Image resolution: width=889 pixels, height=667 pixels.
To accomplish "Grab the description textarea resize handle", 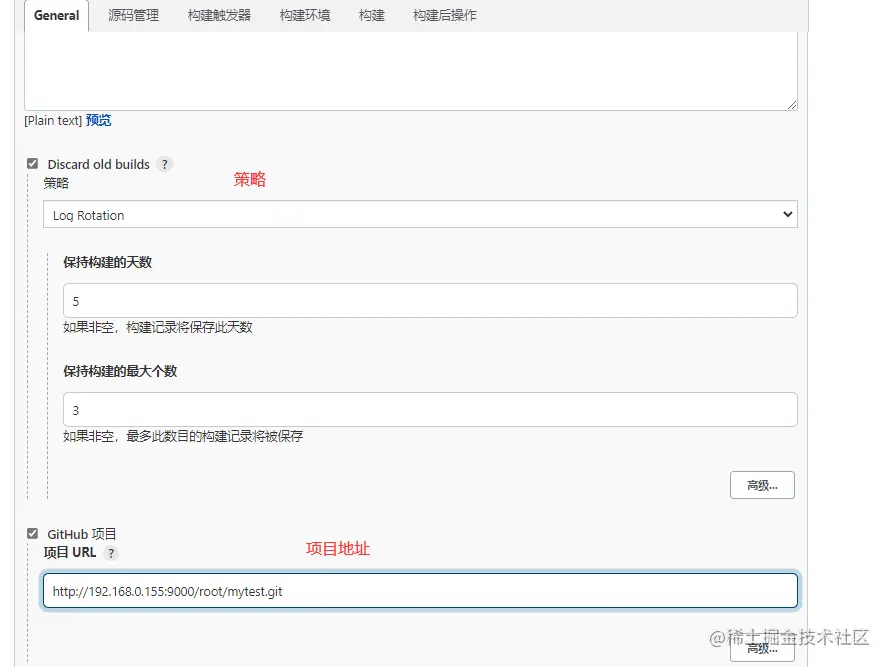I will click(791, 105).
